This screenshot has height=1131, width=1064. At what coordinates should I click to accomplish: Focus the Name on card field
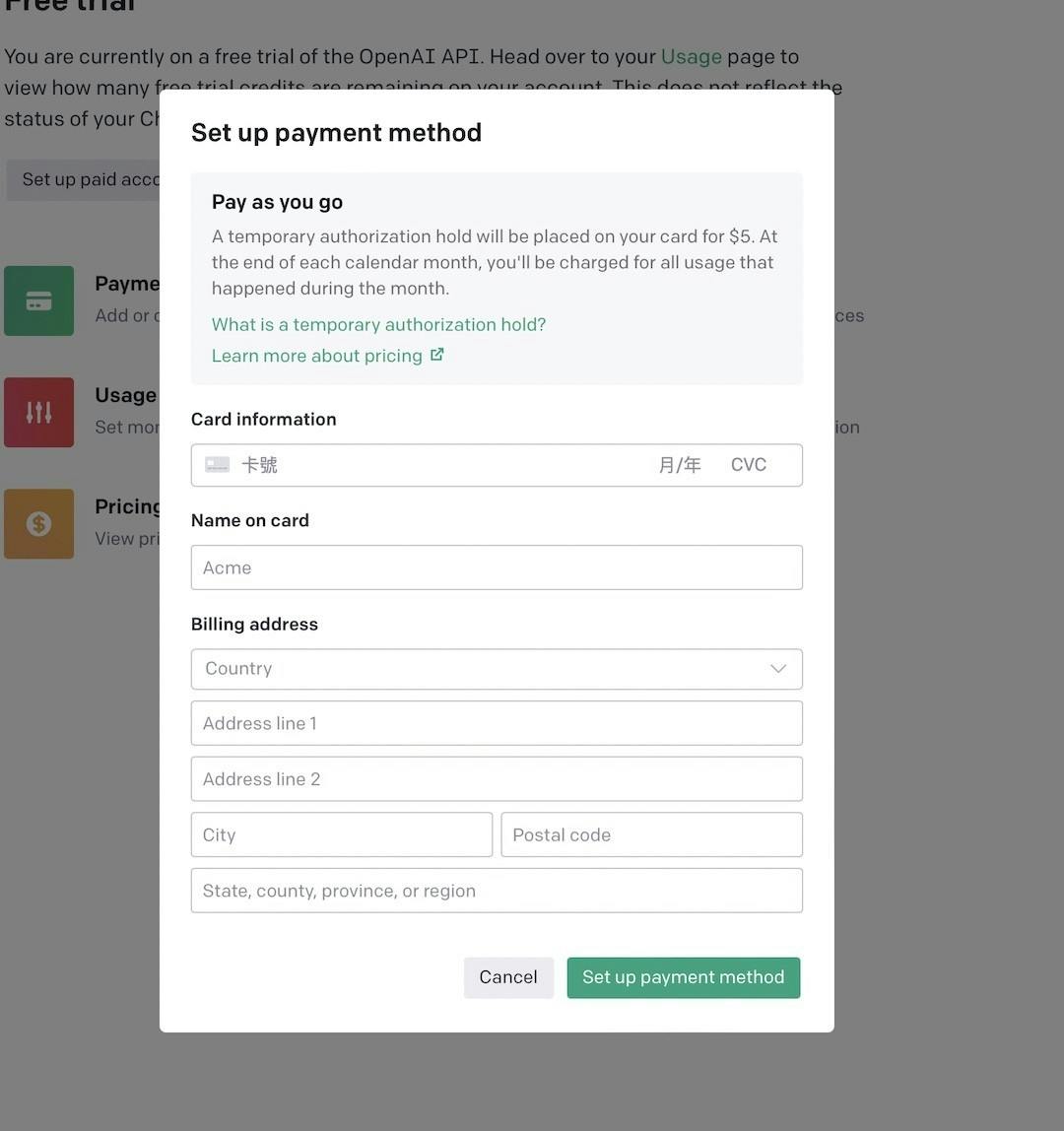point(497,567)
